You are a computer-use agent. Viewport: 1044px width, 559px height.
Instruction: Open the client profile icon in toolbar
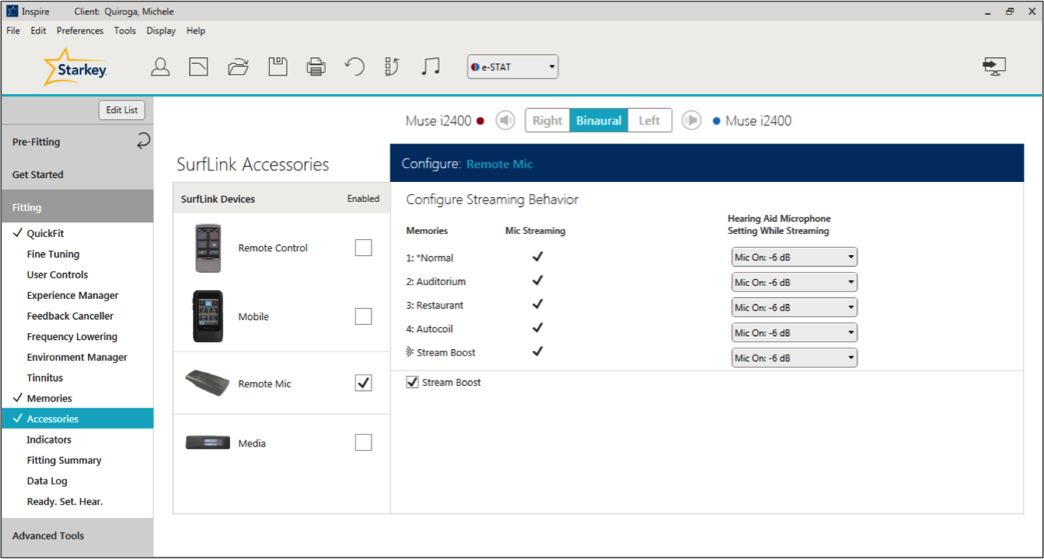point(160,67)
